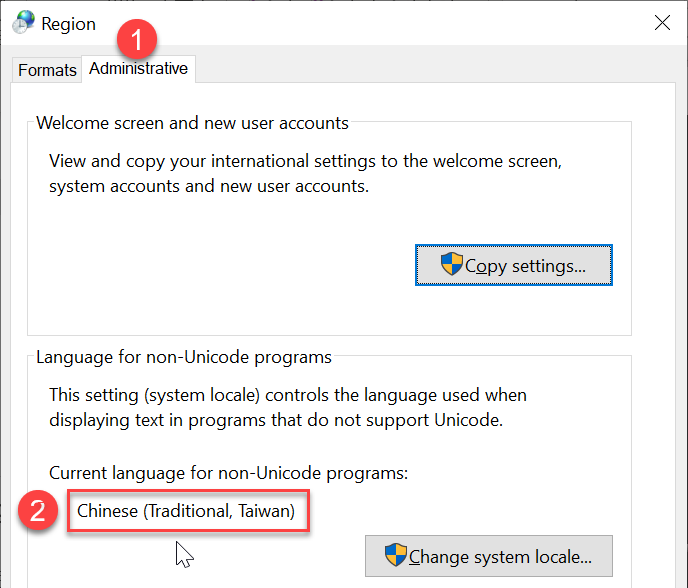The width and height of the screenshot is (688, 588).
Task: Click the 'View and copy your international settings' description
Action: click(x=305, y=173)
